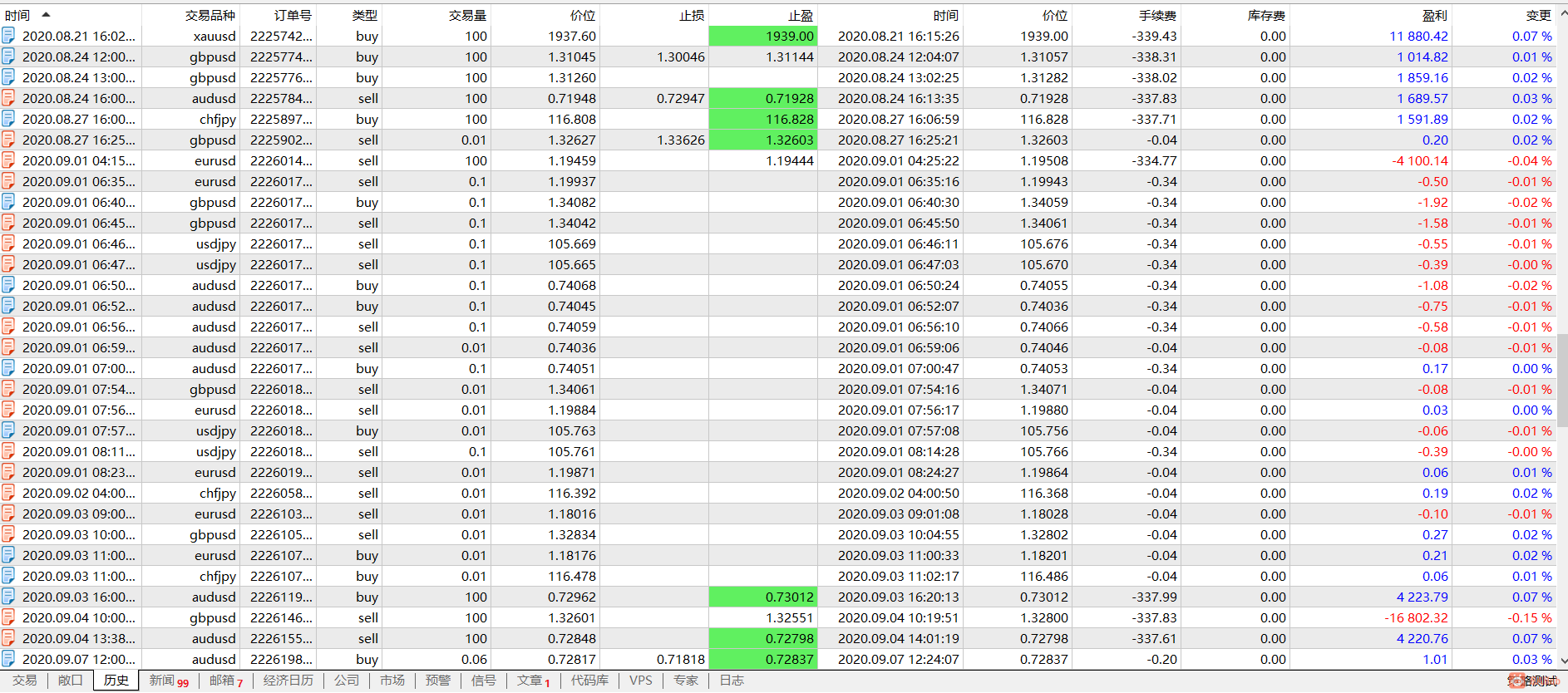Screen dimensions: 1568x693
Task: Click the 交易量 column header
Action: [468, 15]
